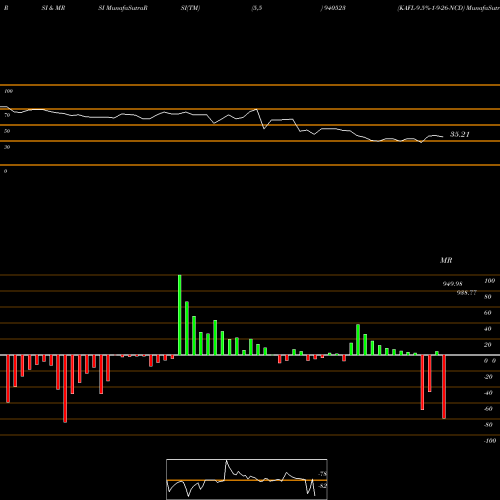
Task: Open the mini overview chart thumbnail at bottom
Action: tap(247, 479)
